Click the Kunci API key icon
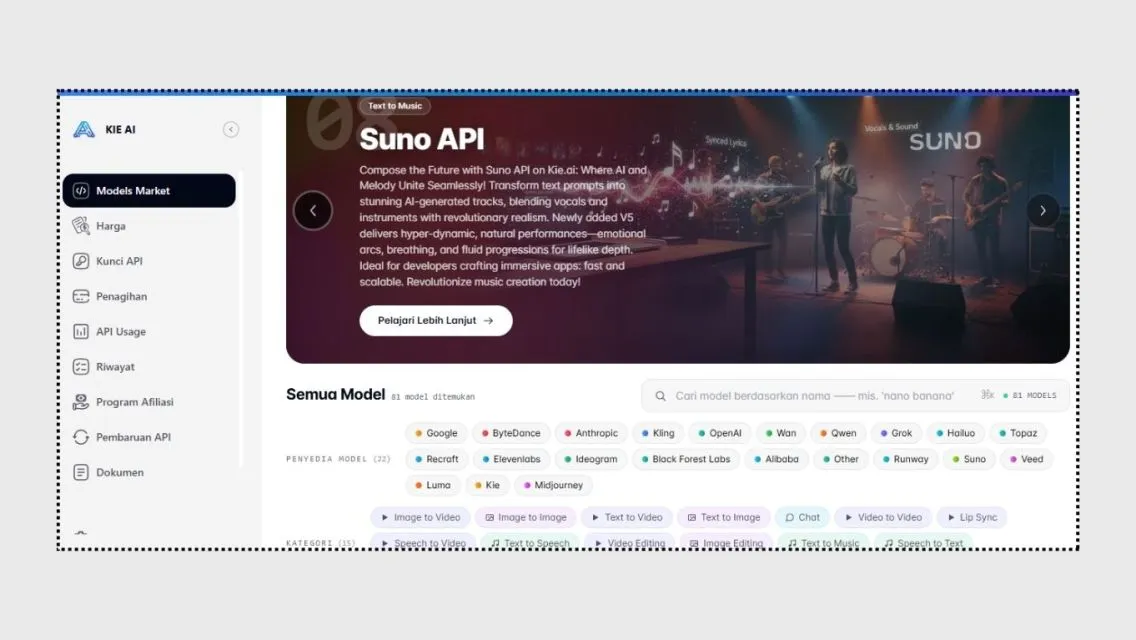This screenshot has width=1136, height=640. click(80, 261)
